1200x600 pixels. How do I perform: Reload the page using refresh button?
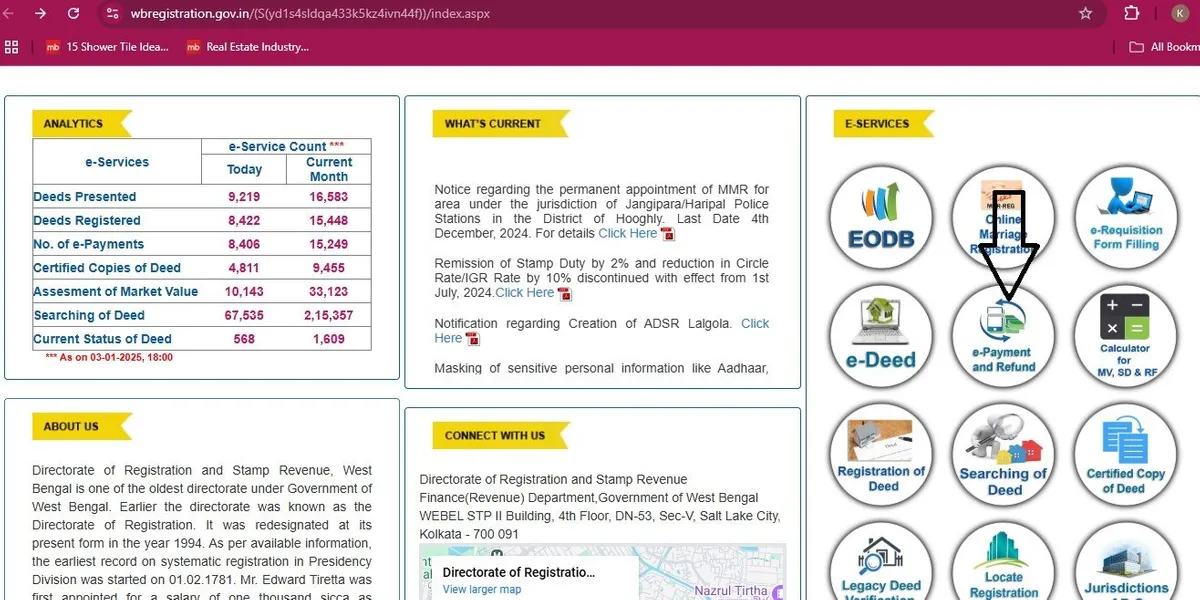tap(73, 14)
